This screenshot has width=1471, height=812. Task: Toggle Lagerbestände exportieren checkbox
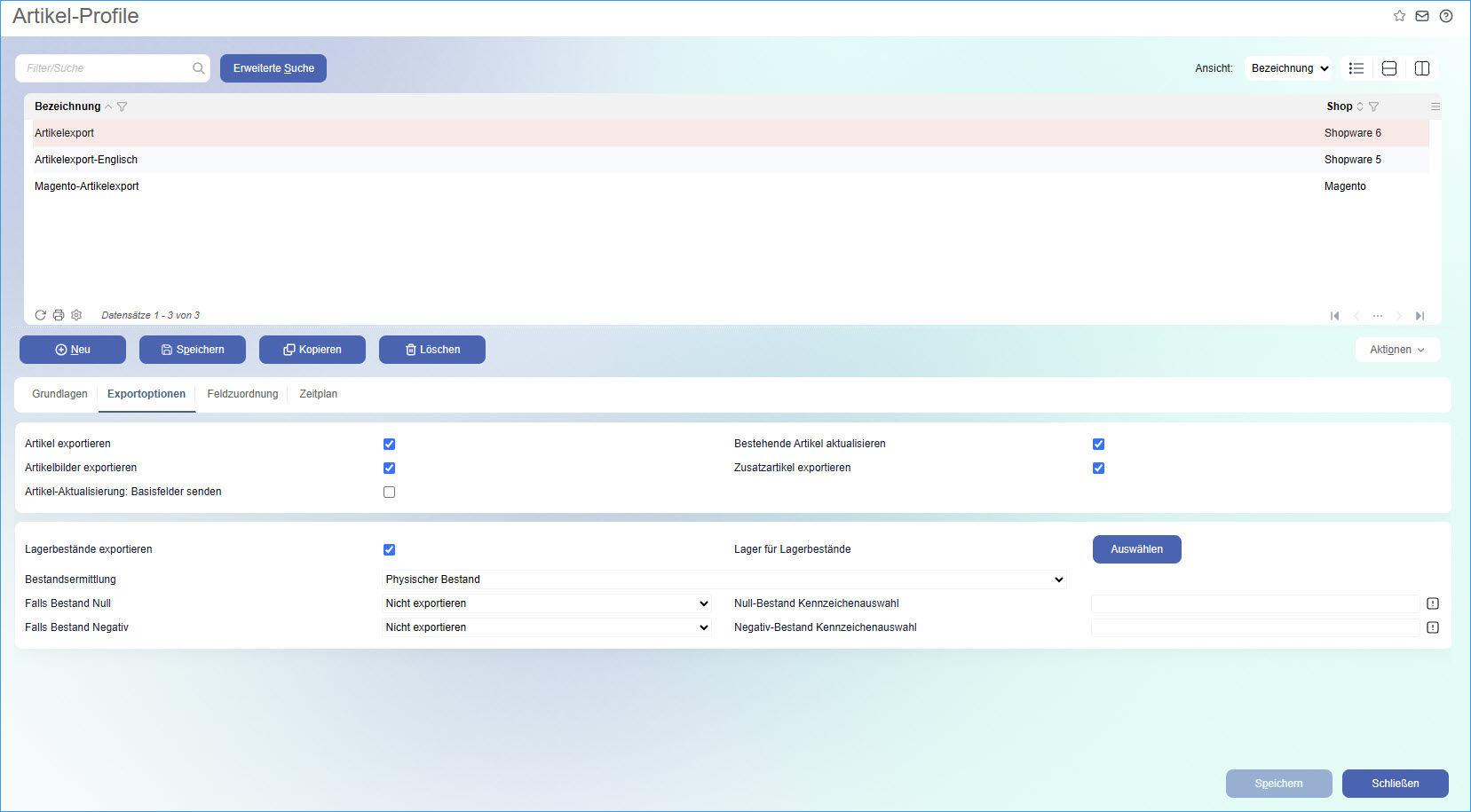click(389, 549)
